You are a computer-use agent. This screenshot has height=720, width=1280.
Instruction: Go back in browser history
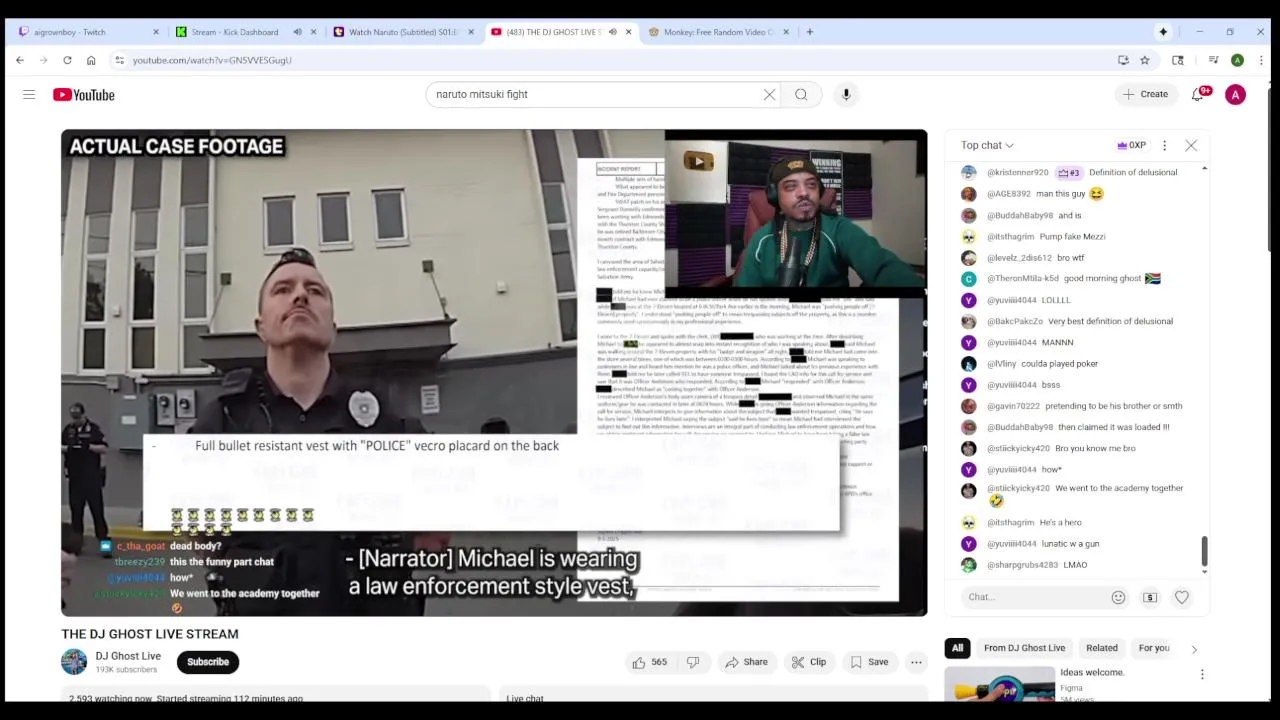[20, 60]
